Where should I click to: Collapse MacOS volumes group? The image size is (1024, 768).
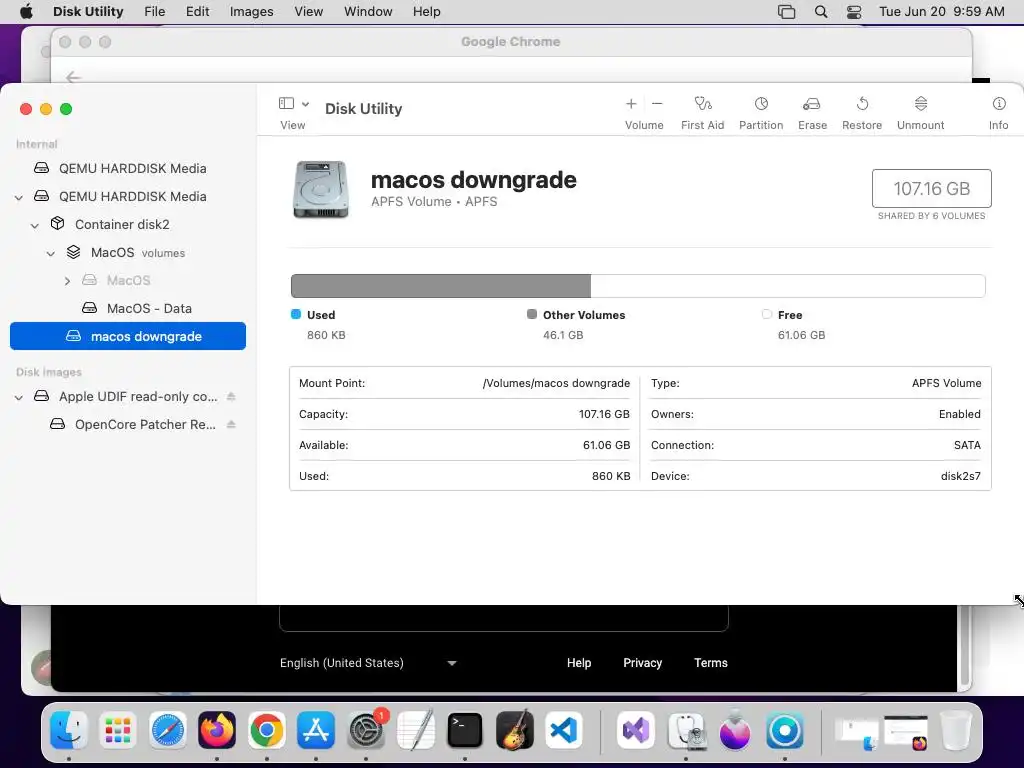(x=51, y=253)
